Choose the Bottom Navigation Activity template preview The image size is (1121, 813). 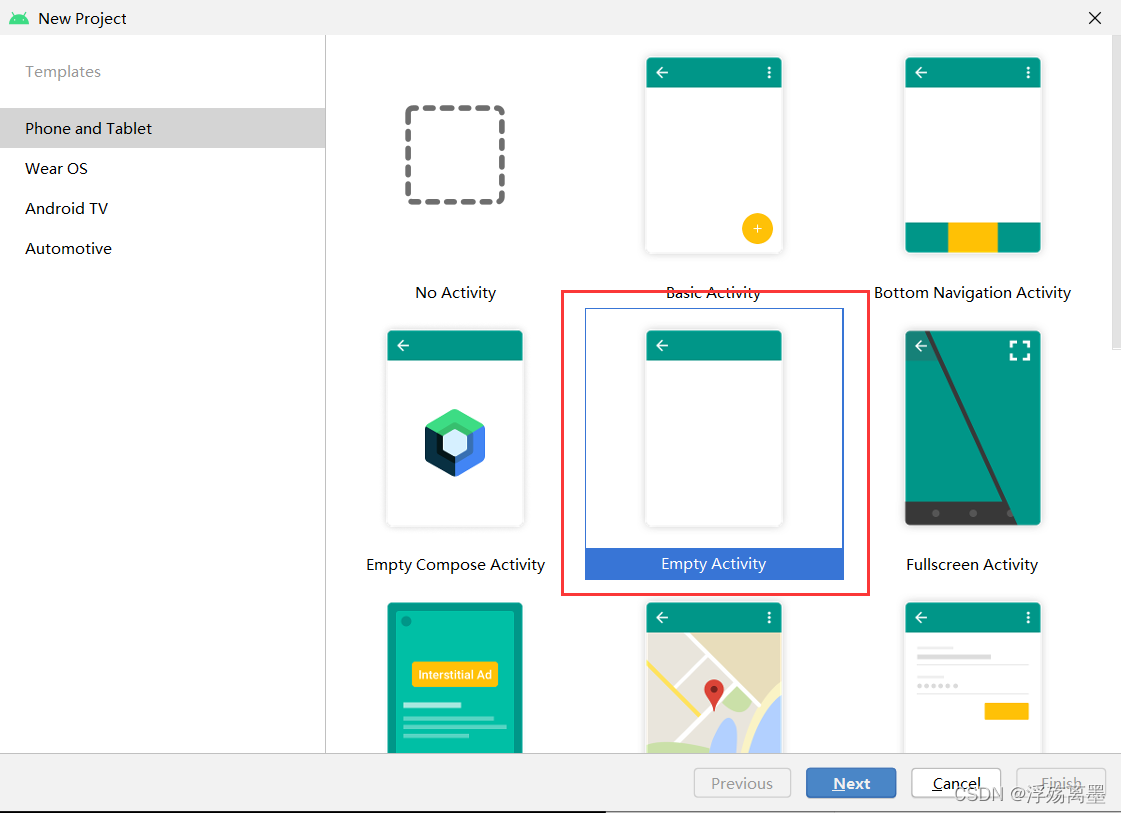pyautogui.click(x=972, y=155)
